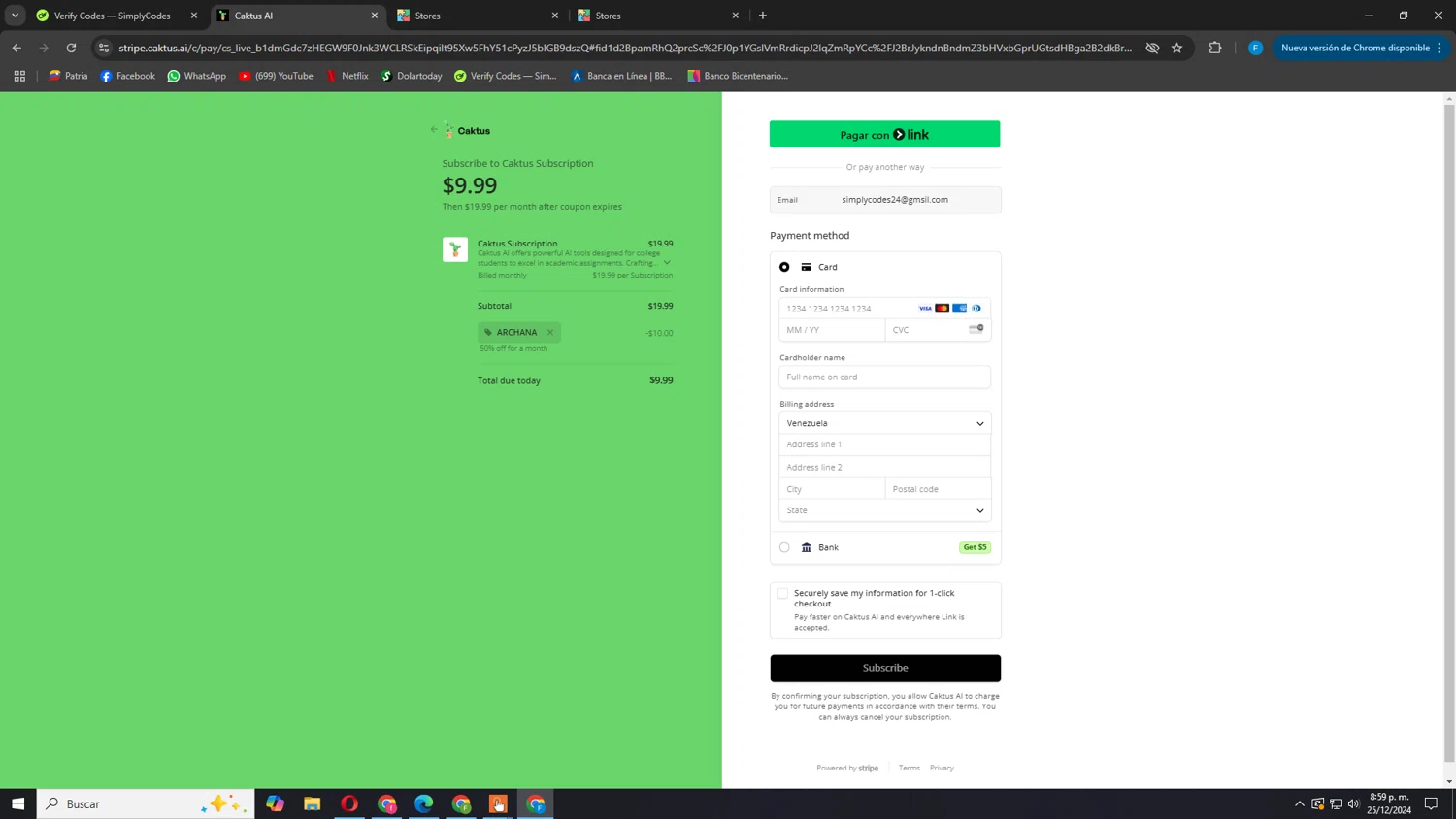Open the Extensions puzzle icon

pos(1214,48)
